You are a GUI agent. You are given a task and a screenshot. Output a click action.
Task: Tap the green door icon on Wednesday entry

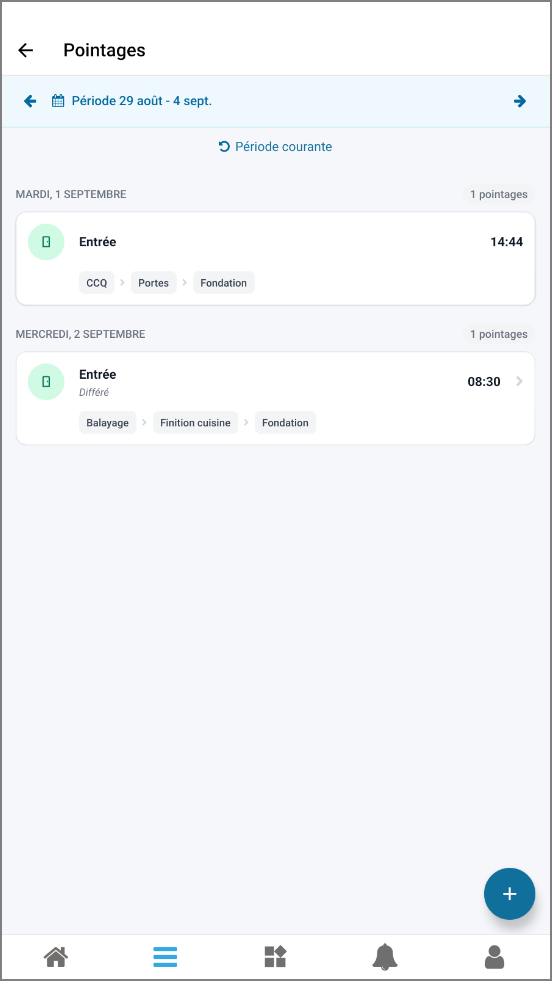tap(46, 382)
